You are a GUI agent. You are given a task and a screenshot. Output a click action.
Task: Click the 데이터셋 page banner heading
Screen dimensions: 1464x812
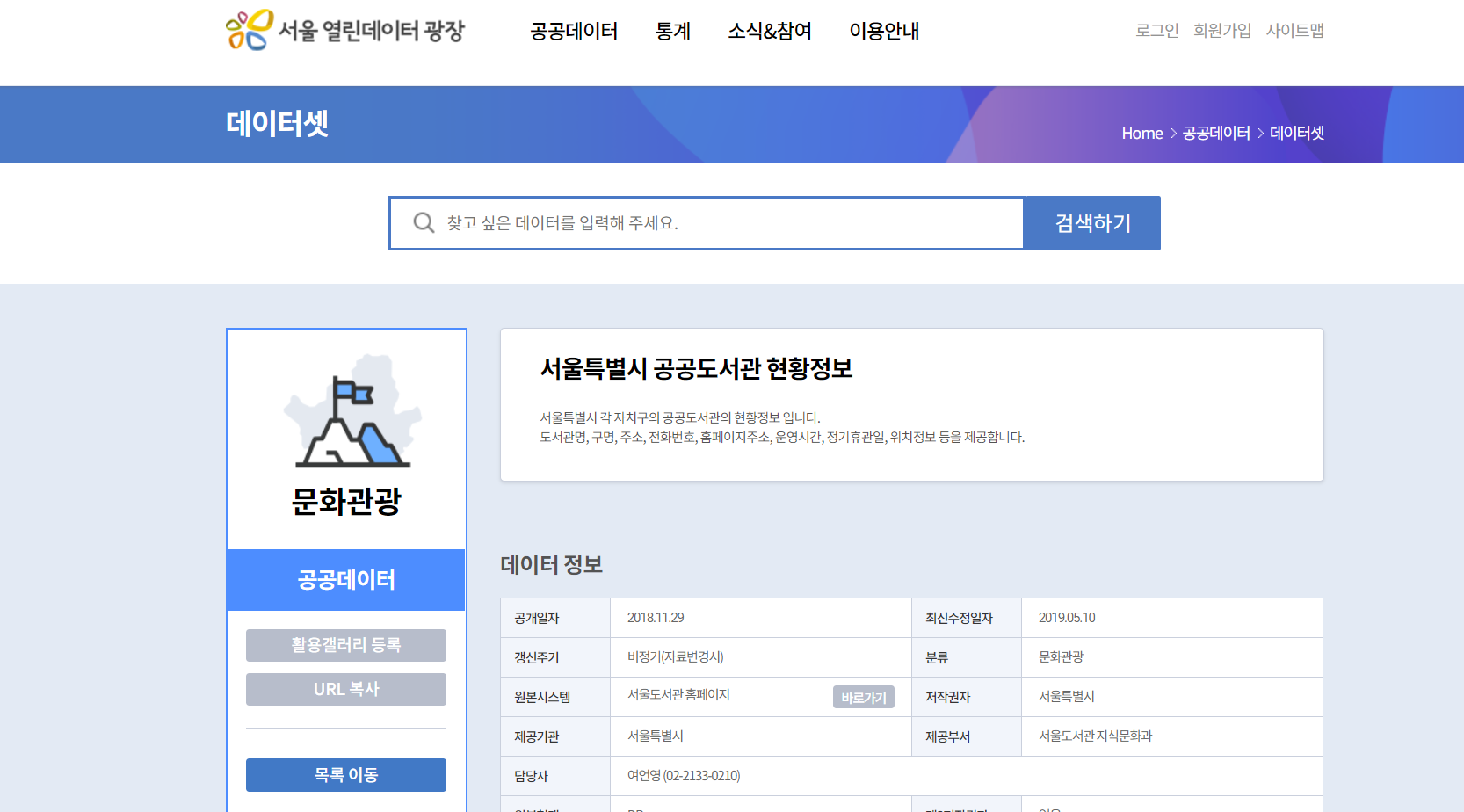click(x=277, y=123)
